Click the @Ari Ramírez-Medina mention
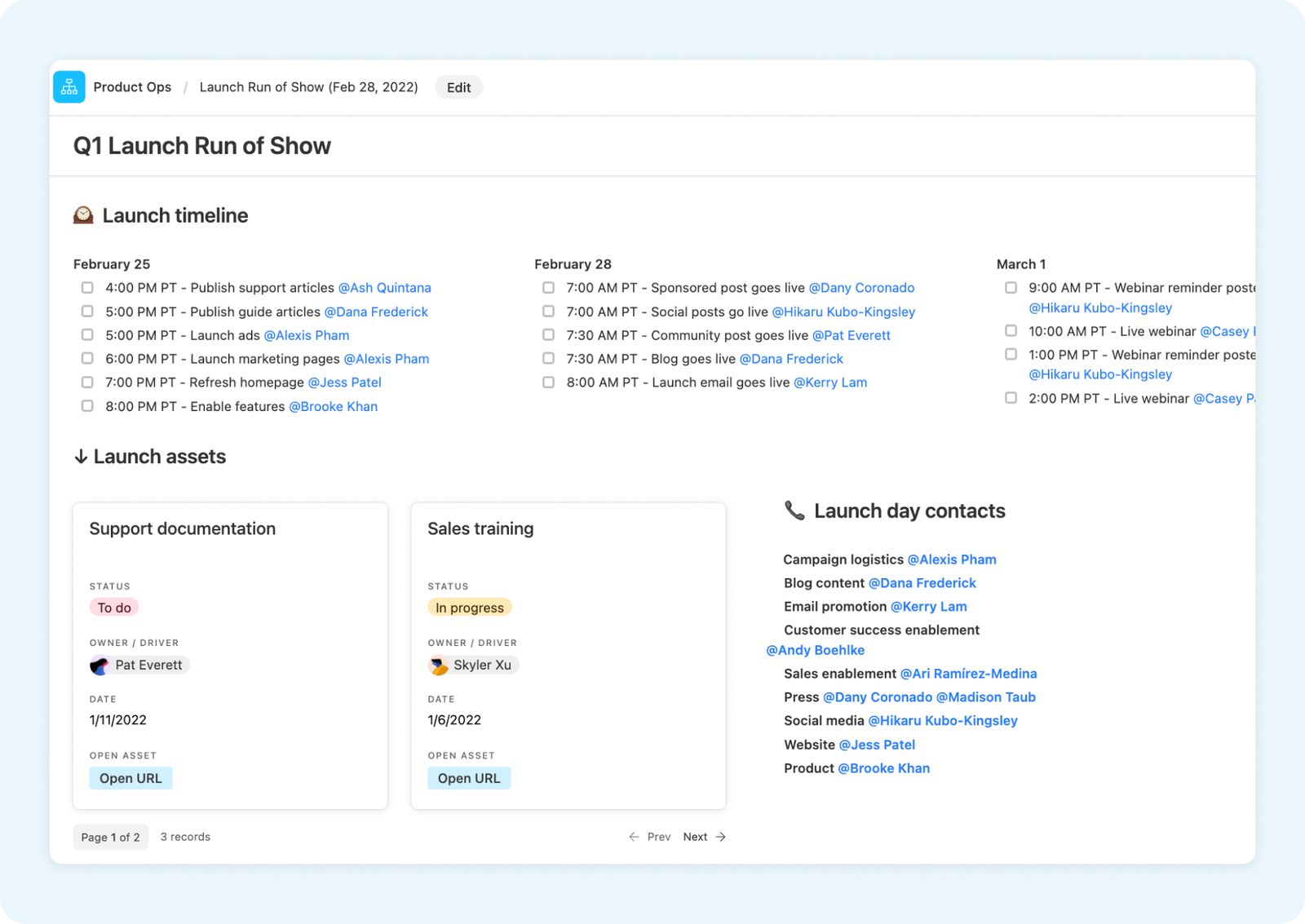This screenshot has width=1305, height=924. (969, 674)
